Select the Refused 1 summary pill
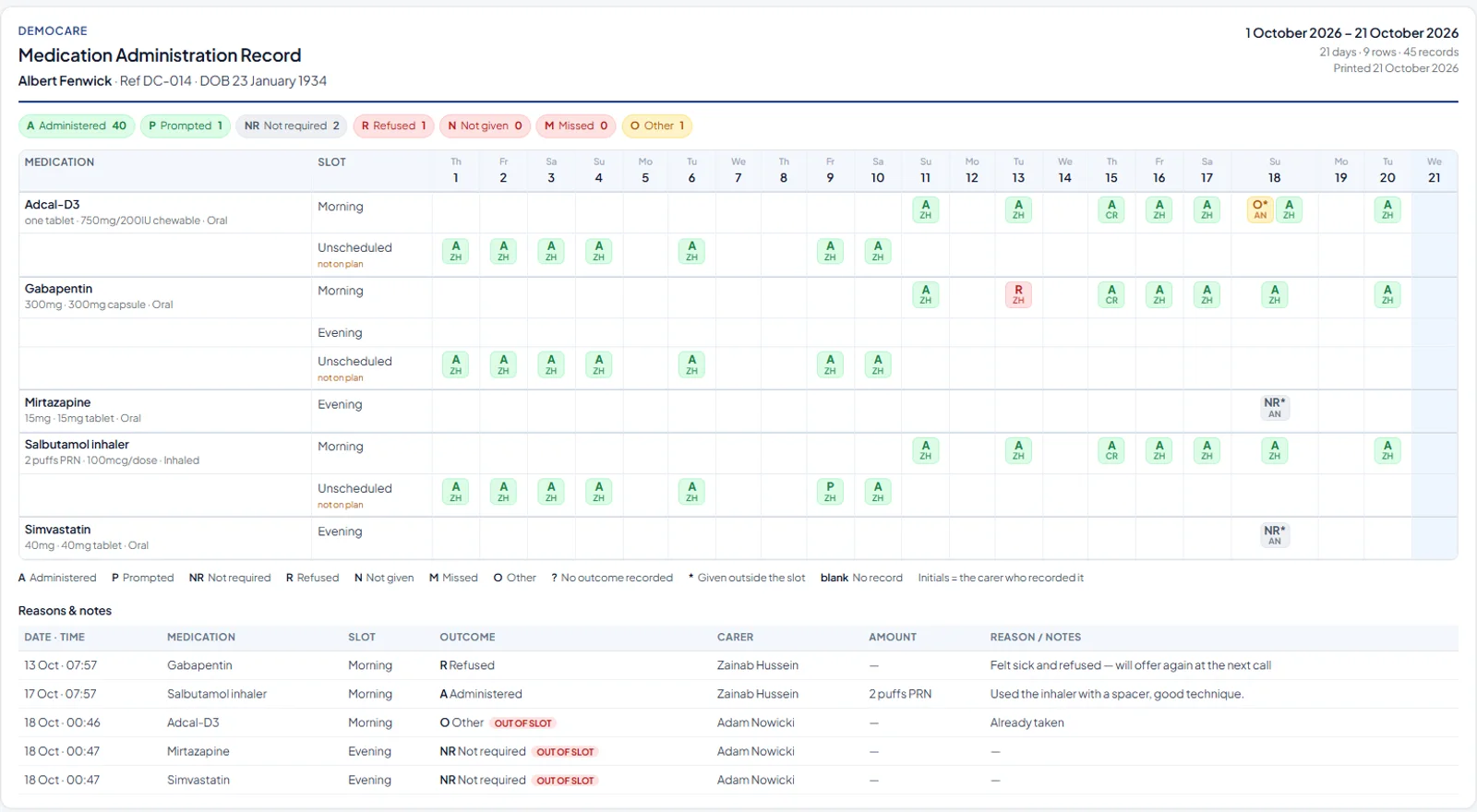1477x812 pixels. tap(393, 126)
